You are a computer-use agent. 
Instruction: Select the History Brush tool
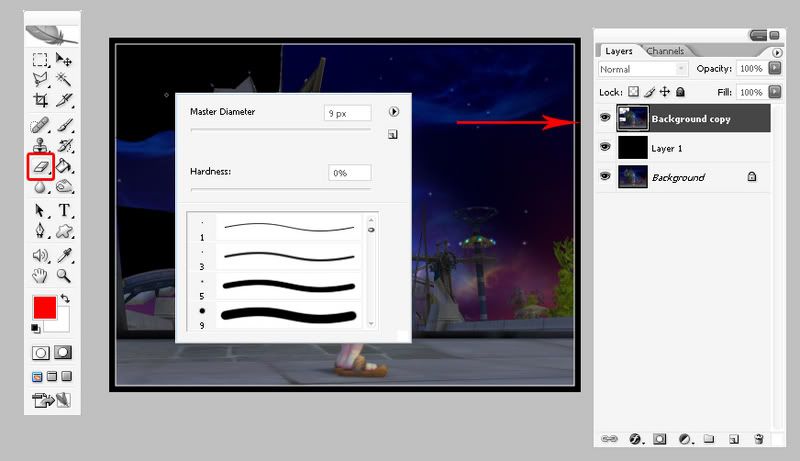click(64, 145)
